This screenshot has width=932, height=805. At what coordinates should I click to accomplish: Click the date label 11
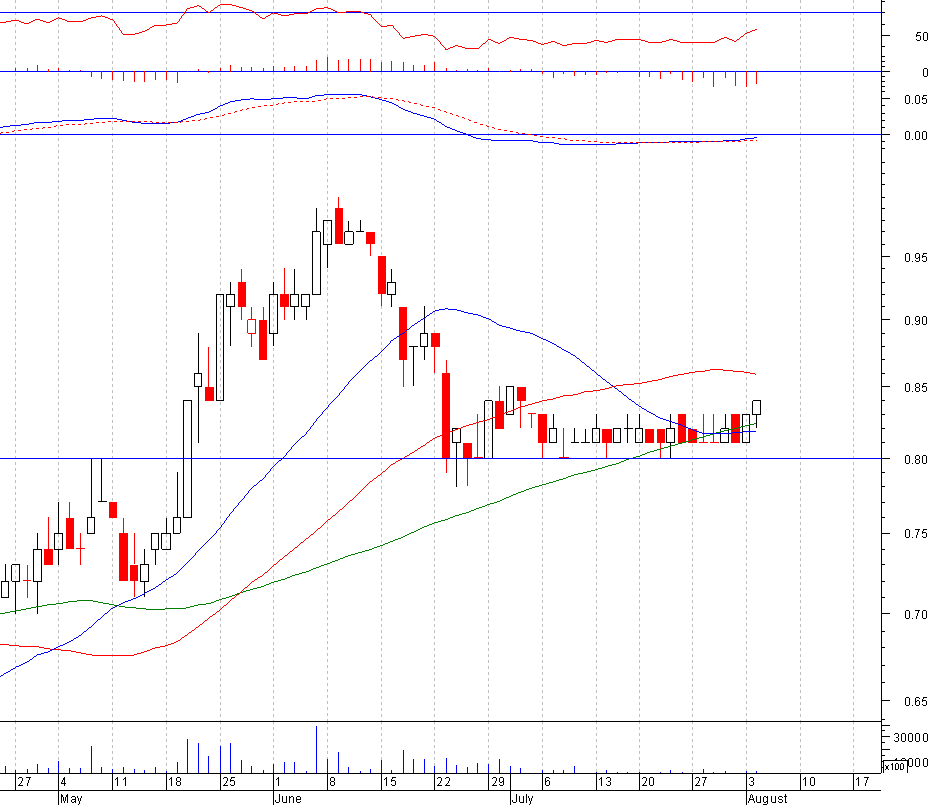pos(121,781)
